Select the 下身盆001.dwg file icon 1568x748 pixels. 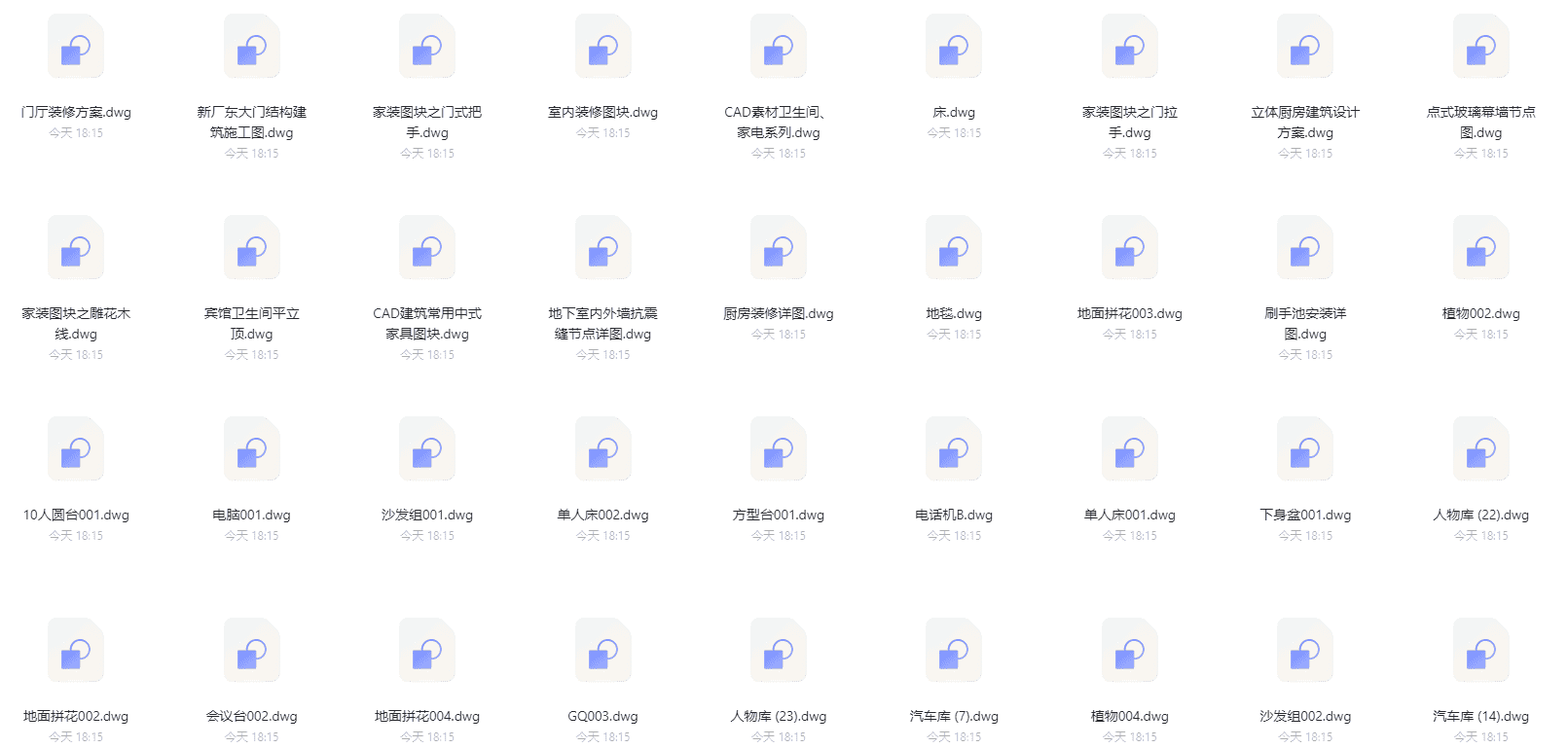pos(1305,449)
